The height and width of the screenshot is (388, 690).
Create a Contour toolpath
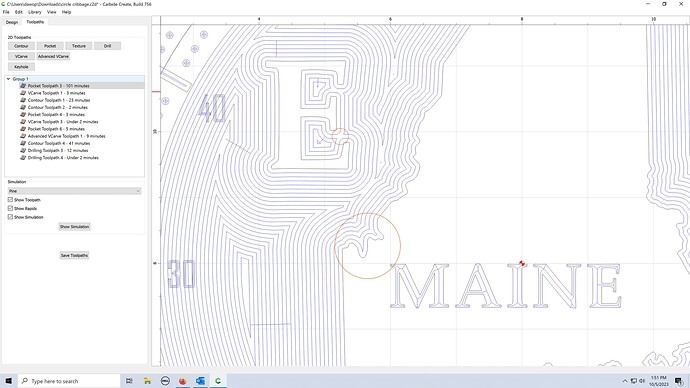[x=21, y=46]
